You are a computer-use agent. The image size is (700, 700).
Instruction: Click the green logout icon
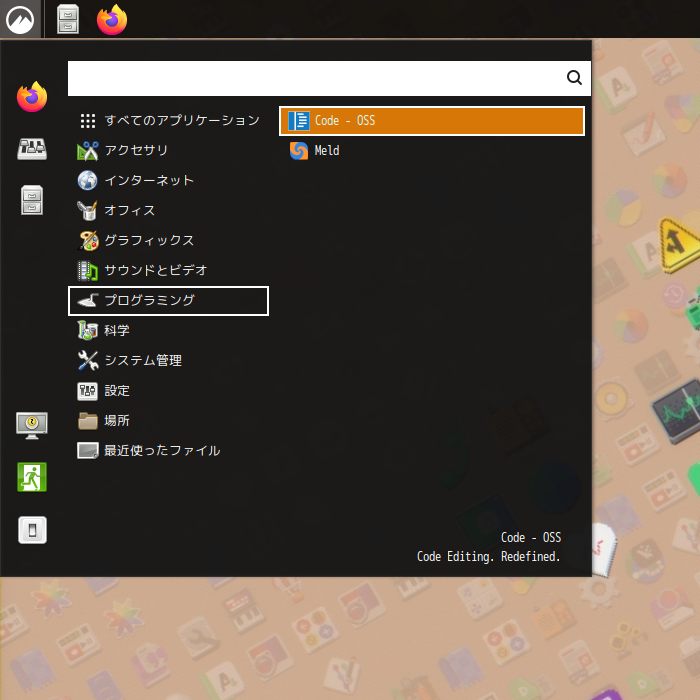coord(32,477)
